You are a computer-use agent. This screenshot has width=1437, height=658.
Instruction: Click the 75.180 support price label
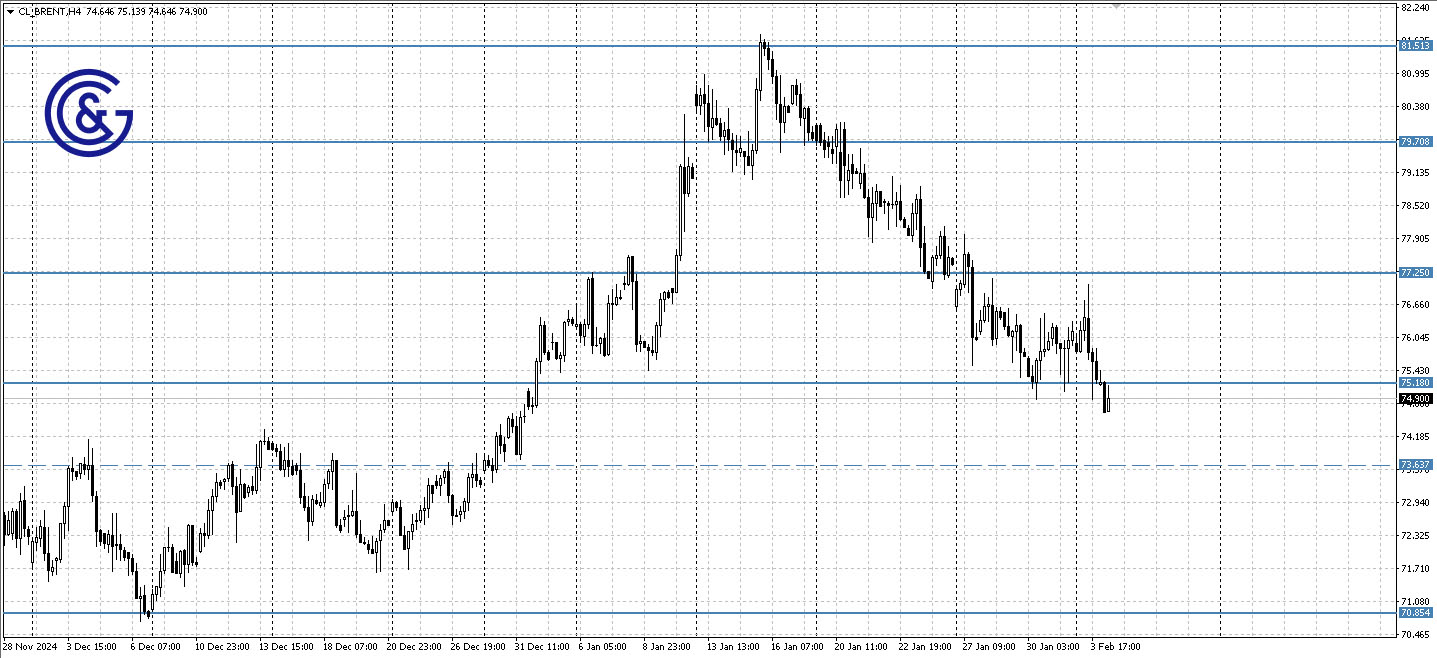(1416, 383)
